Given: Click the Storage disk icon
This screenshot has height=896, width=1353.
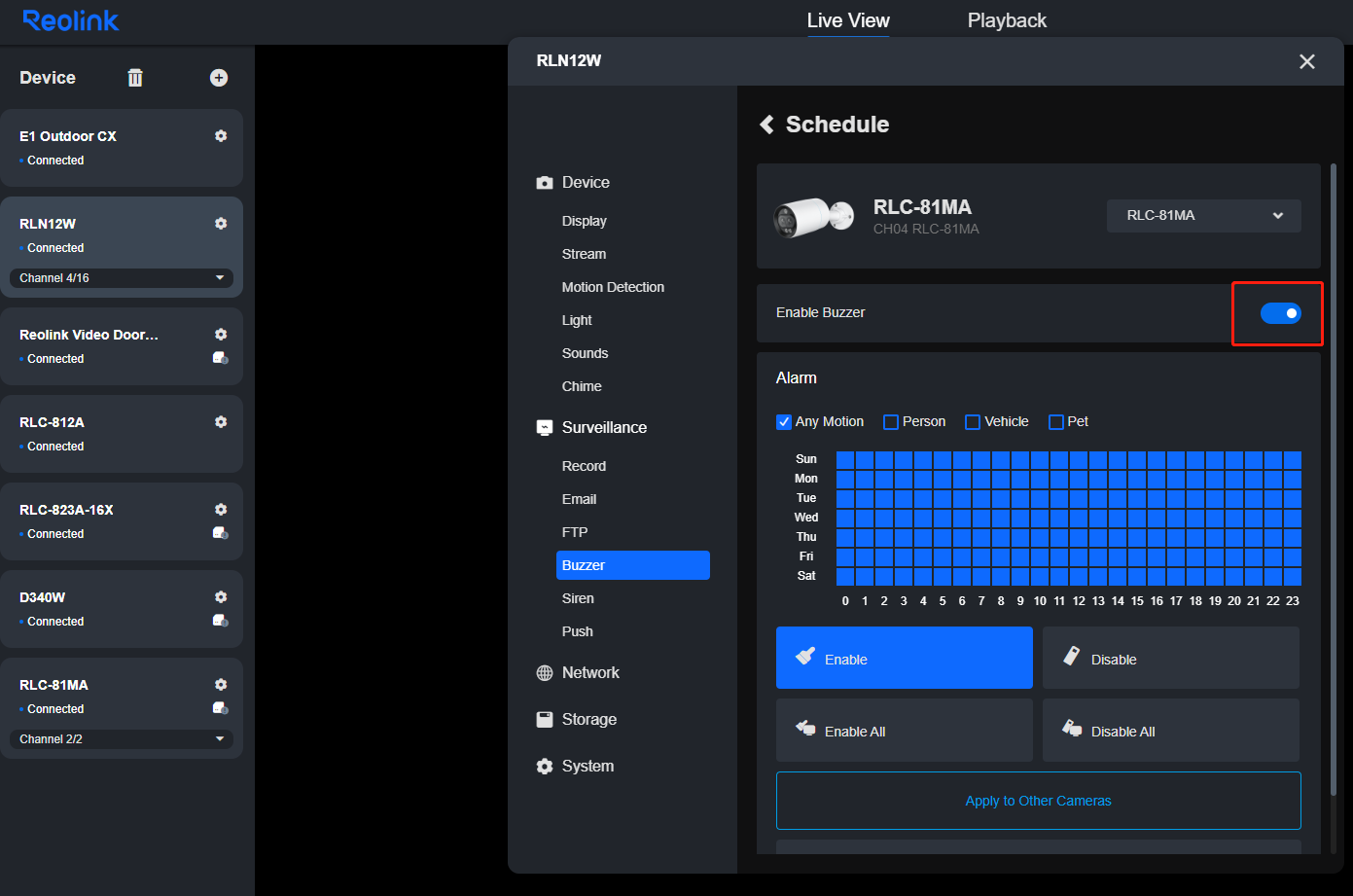Looking at the screenshot, I should click(545, 720).
